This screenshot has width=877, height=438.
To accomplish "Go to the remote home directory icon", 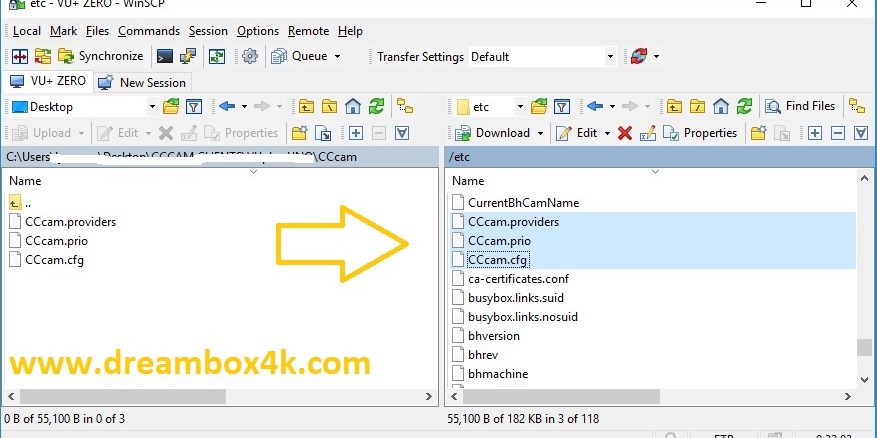I will [x=721, y=106].
